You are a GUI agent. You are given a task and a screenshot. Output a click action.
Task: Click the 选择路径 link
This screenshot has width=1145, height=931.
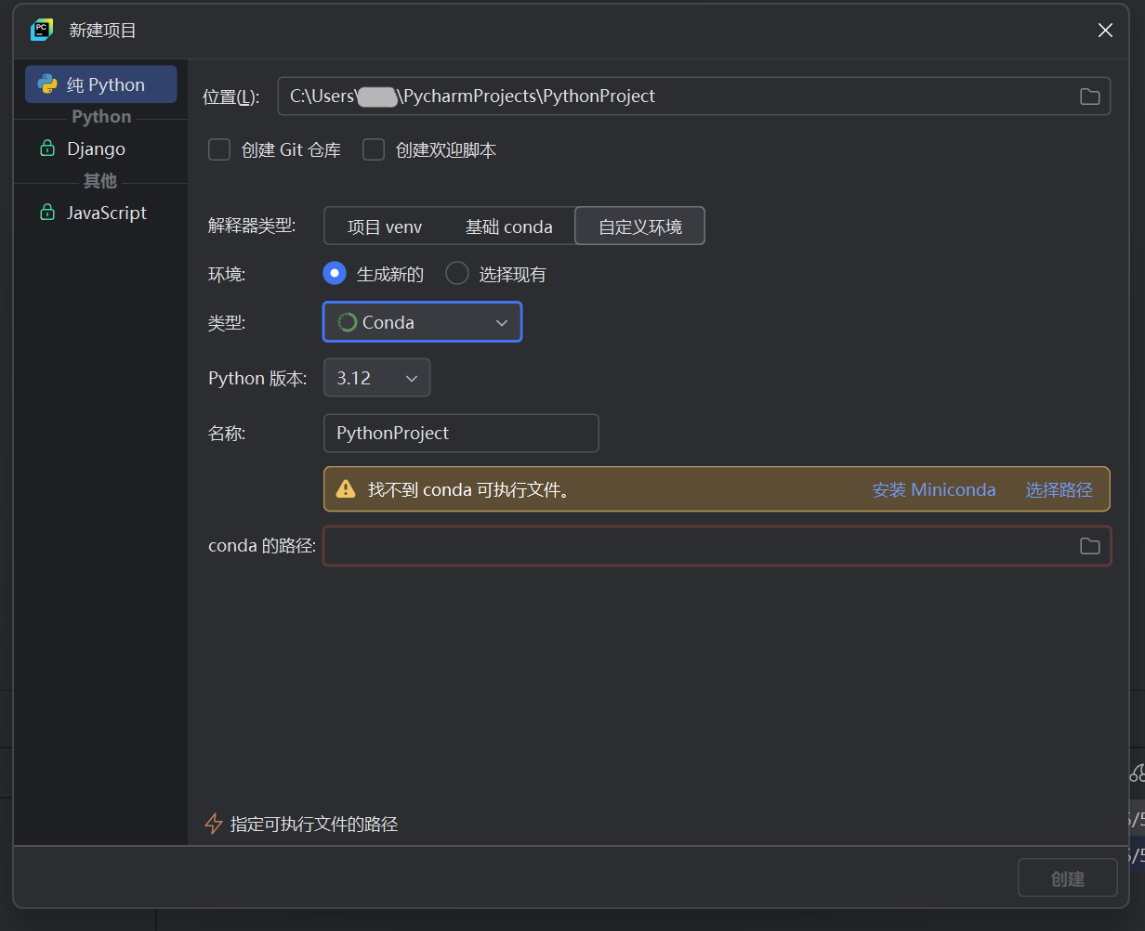1060,489
